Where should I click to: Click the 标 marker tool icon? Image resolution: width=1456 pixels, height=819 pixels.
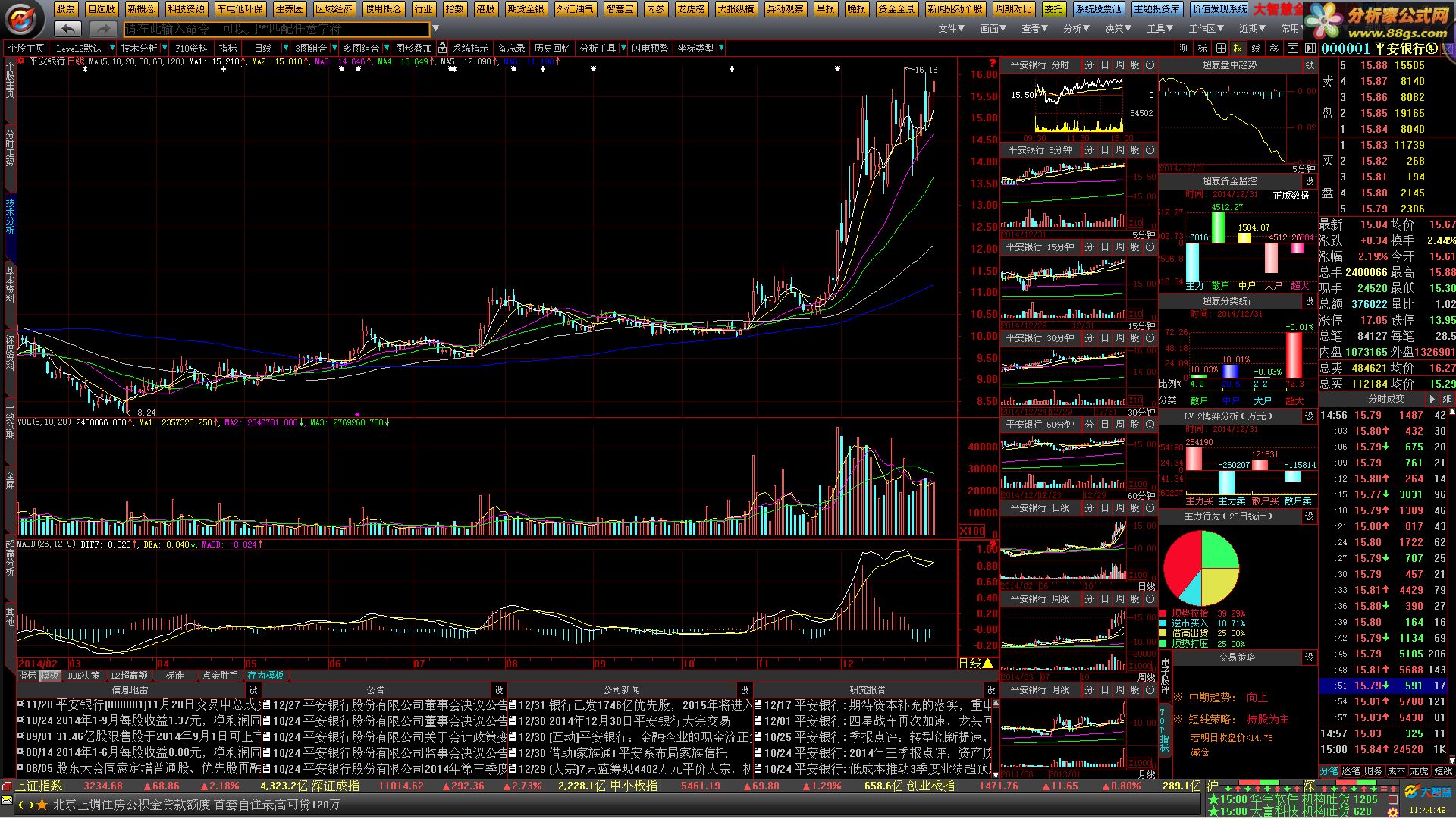click(1202, 49)
